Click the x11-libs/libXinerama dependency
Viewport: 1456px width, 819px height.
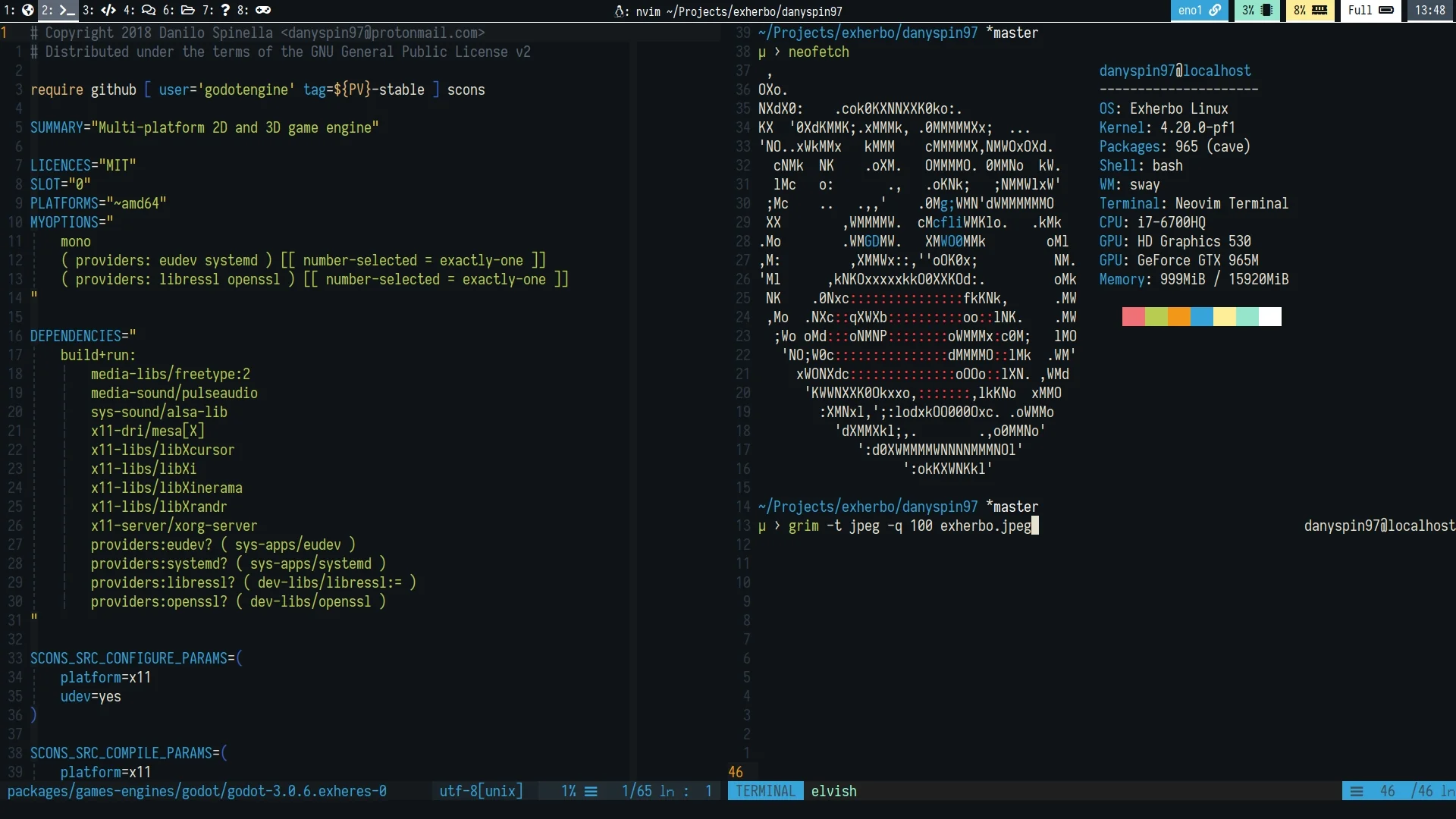tap(167, 488)
